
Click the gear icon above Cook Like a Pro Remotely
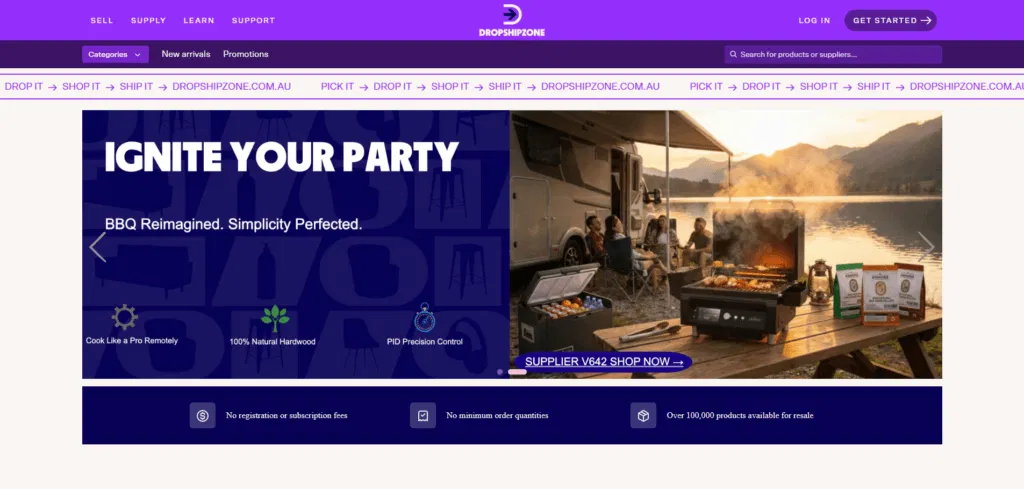coord(125,318)
